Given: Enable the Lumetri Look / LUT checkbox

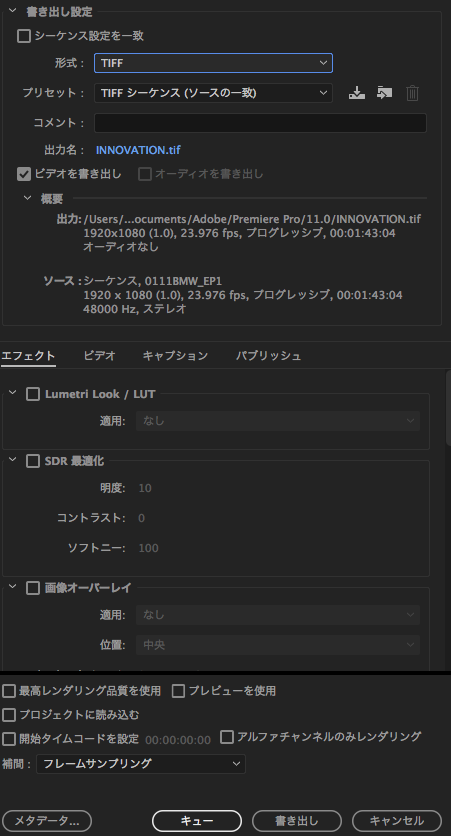Looking at the screenshot, I should pyautogui.click(x=33, y=394).
